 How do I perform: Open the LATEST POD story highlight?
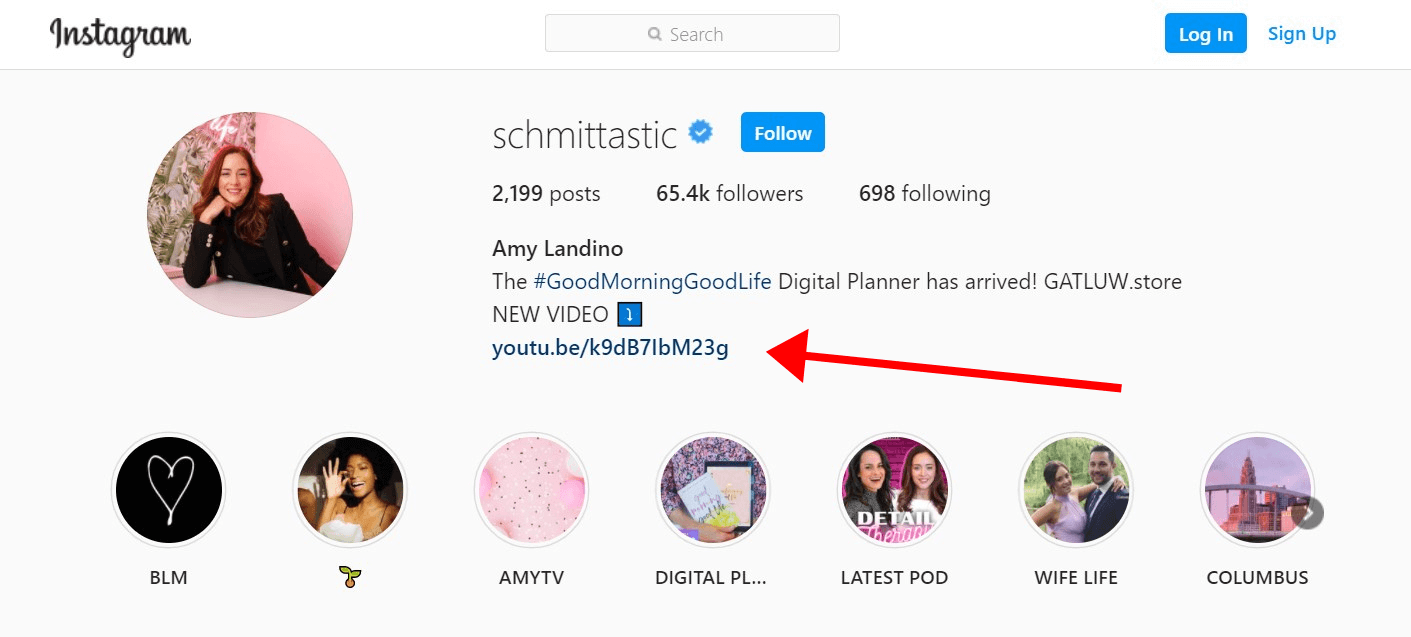coord(894,489)
